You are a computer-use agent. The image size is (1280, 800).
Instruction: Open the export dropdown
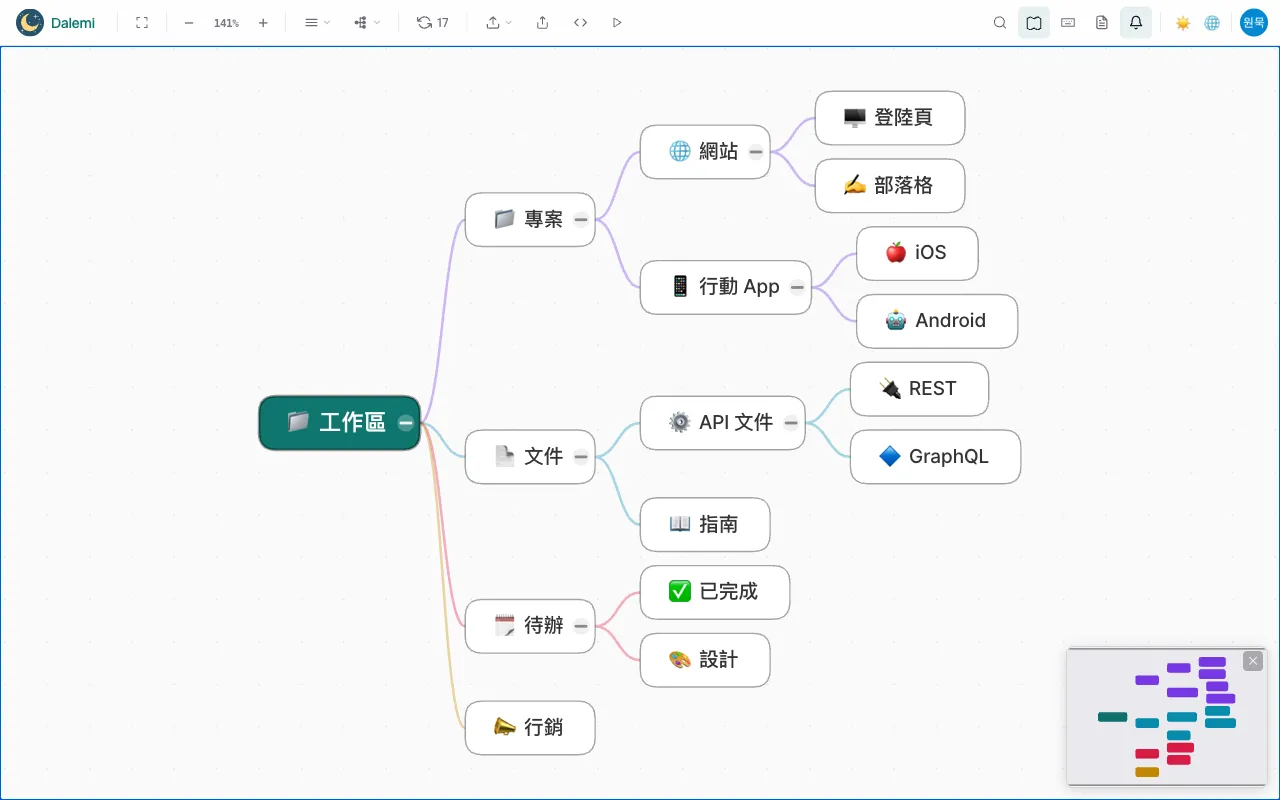tap(499, 22)
